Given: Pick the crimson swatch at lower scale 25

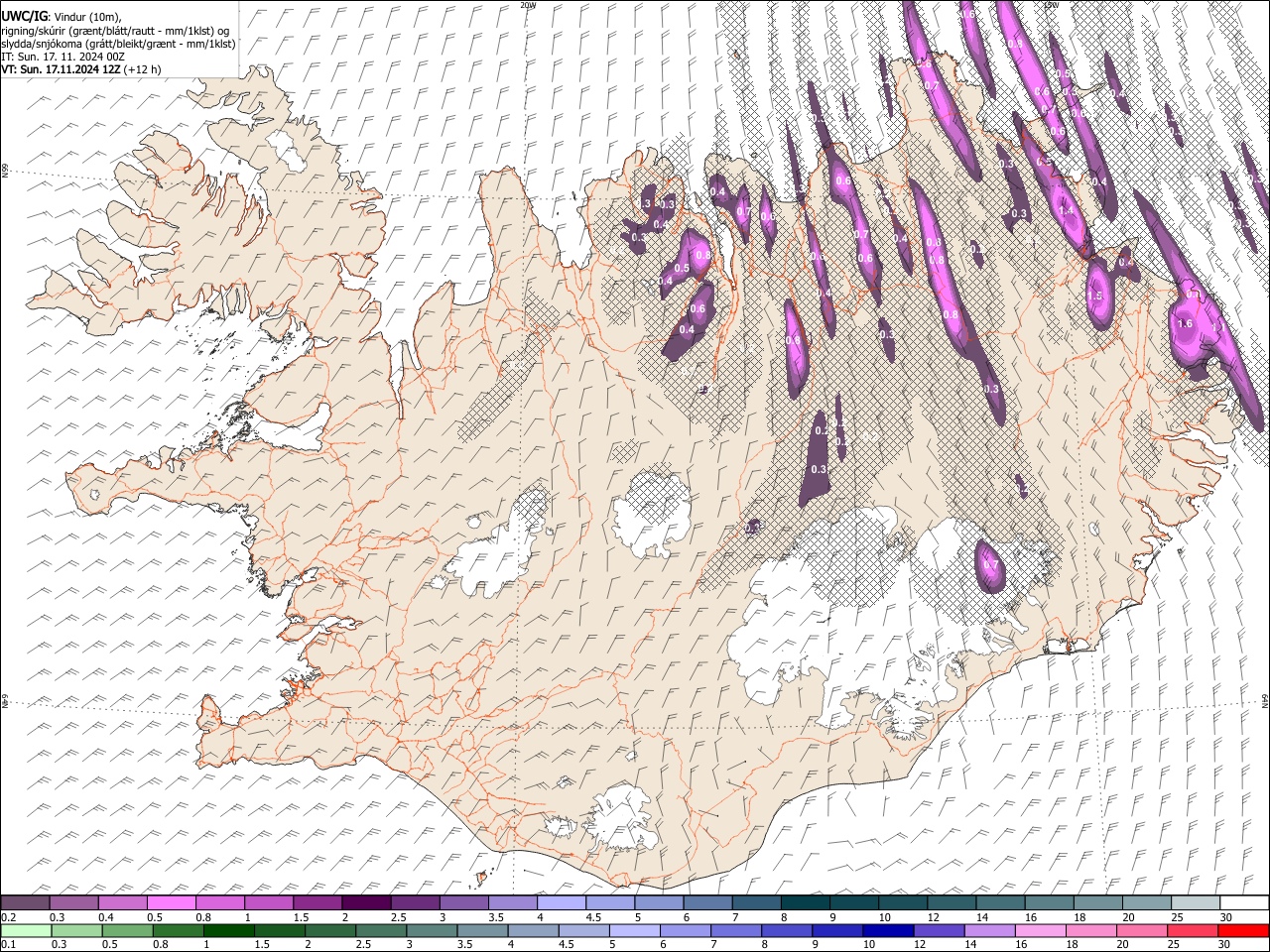Looking at the screenshot, I should [x=1192, y=931].
